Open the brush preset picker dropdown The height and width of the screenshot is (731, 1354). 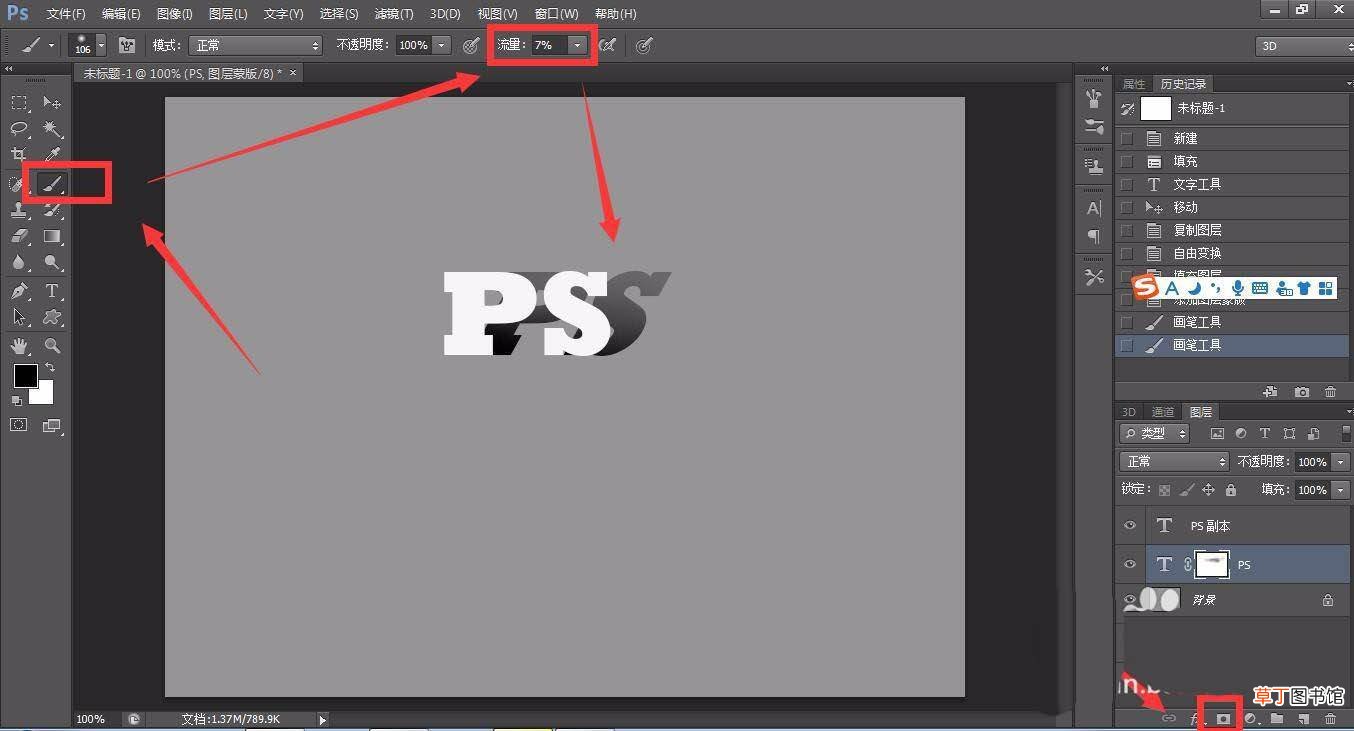[x=101, y=45]
